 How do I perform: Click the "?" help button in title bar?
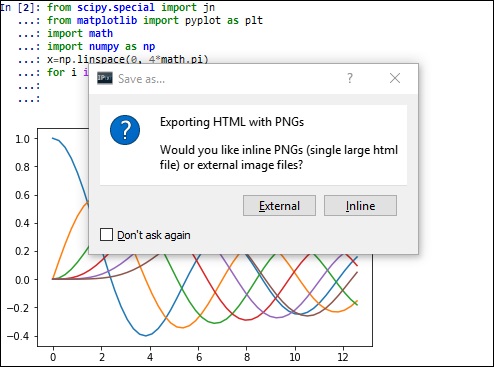point(350,78)
